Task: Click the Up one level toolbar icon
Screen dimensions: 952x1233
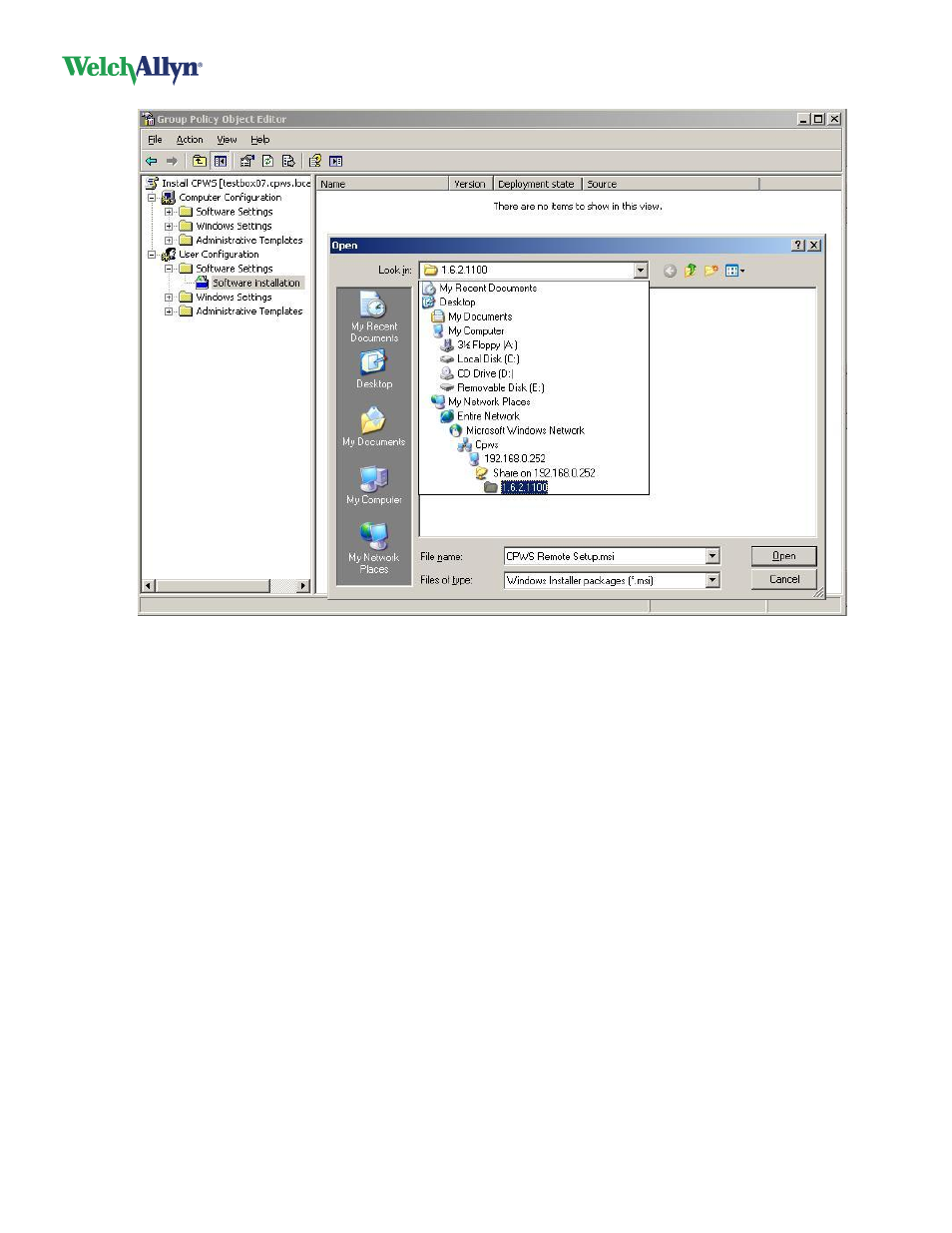Action: pos(200,161)
